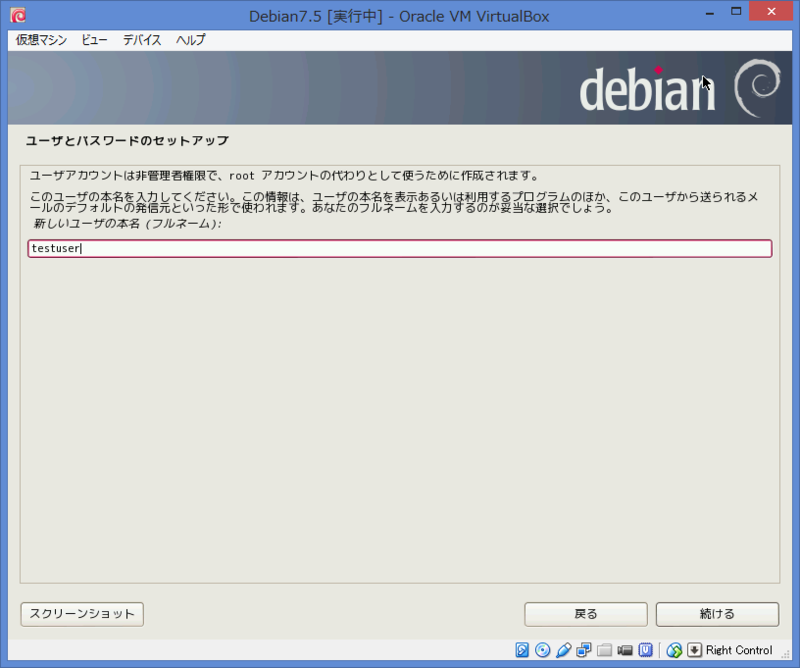The width and height of the screenshot is (800, 668).
Task: Click the USB devices status icon
Action: coord(562,650)
